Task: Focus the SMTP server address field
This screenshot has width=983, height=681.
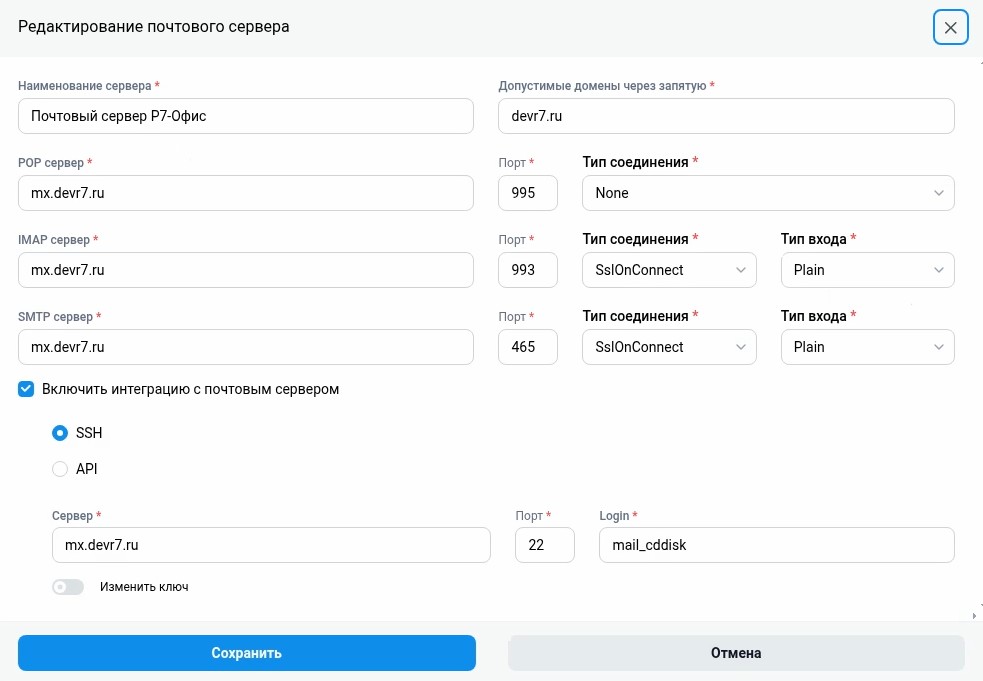Action: 246,347
